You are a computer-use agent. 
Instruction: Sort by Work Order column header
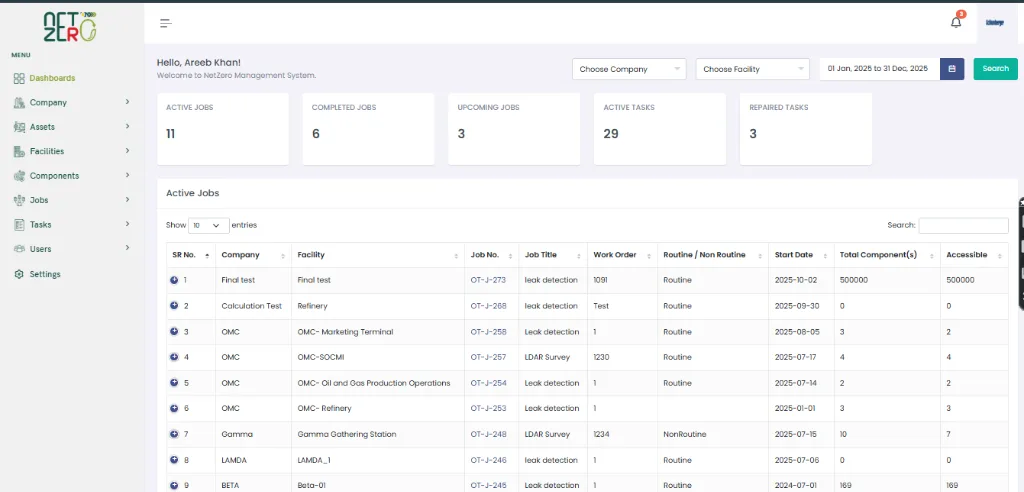tap(622, 255)
